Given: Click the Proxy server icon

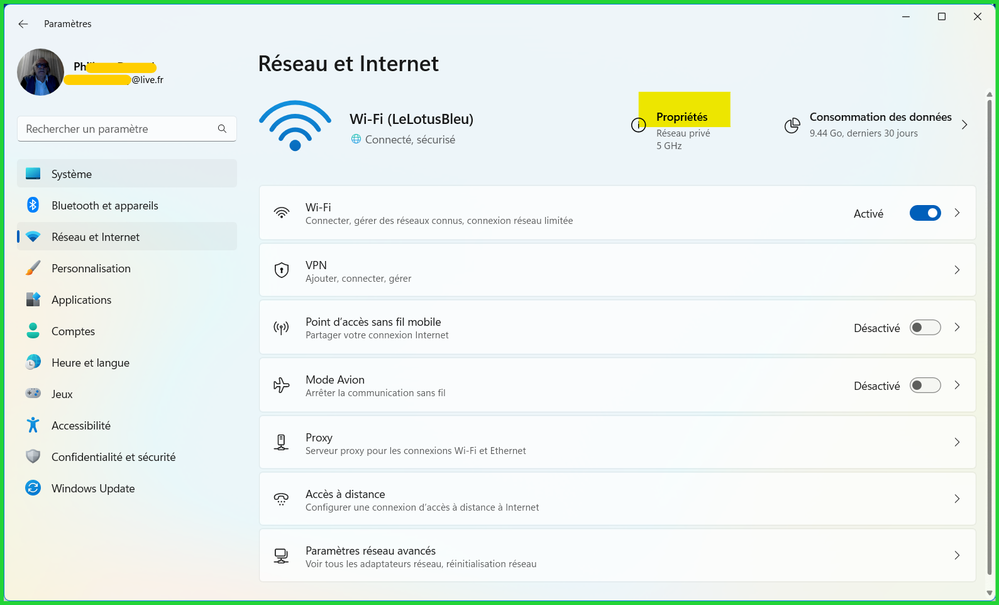Looking at the screenshot, I should click(x=282, y=442).
